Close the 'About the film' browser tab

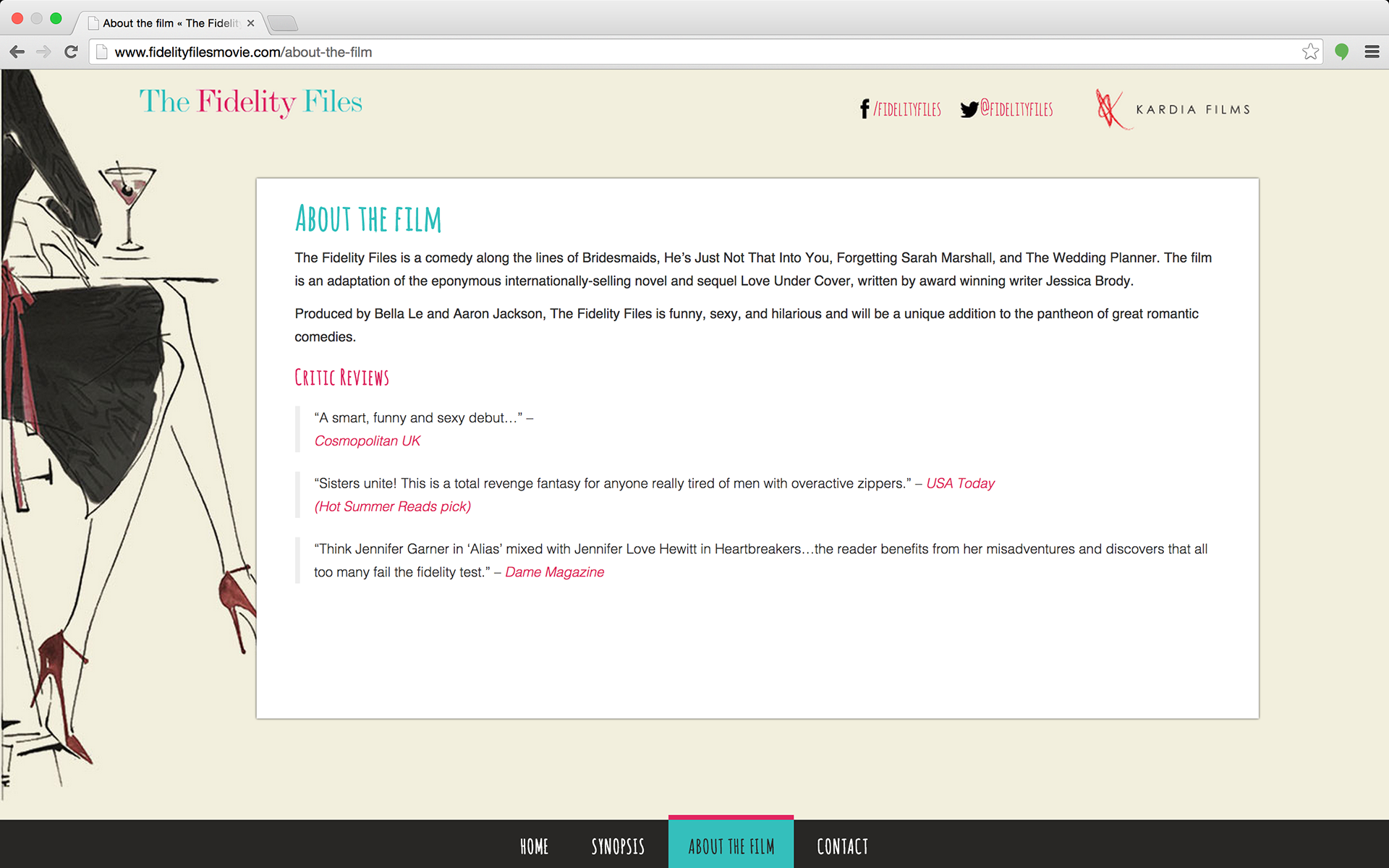pyautogui.click(x=250, y=23)
